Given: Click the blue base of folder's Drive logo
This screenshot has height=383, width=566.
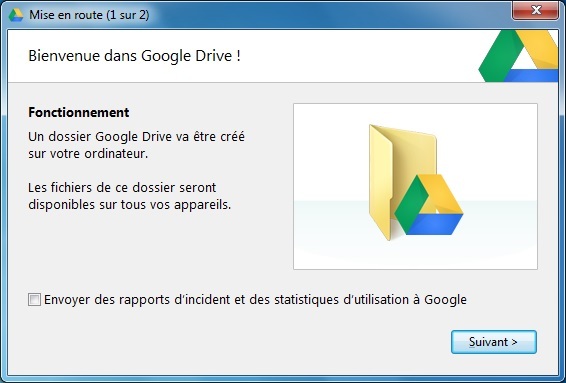Looking at the screenshot, I should [435, 224].
